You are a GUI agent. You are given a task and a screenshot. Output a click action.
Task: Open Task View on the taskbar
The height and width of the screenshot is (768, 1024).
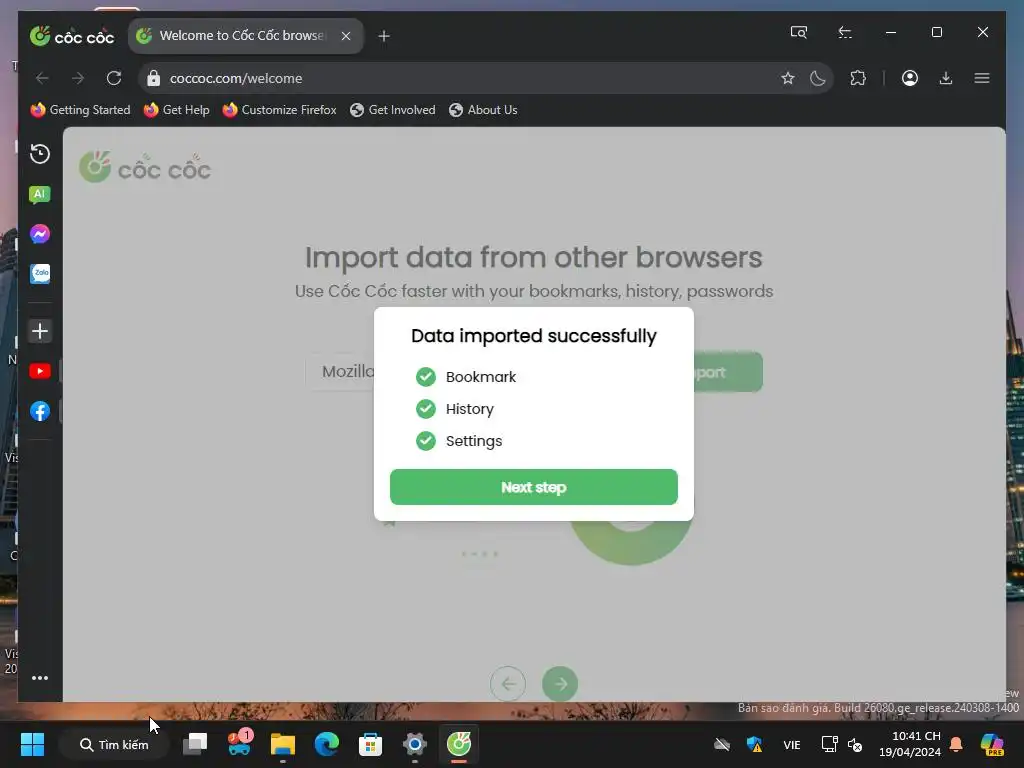(x=195, y=744)
